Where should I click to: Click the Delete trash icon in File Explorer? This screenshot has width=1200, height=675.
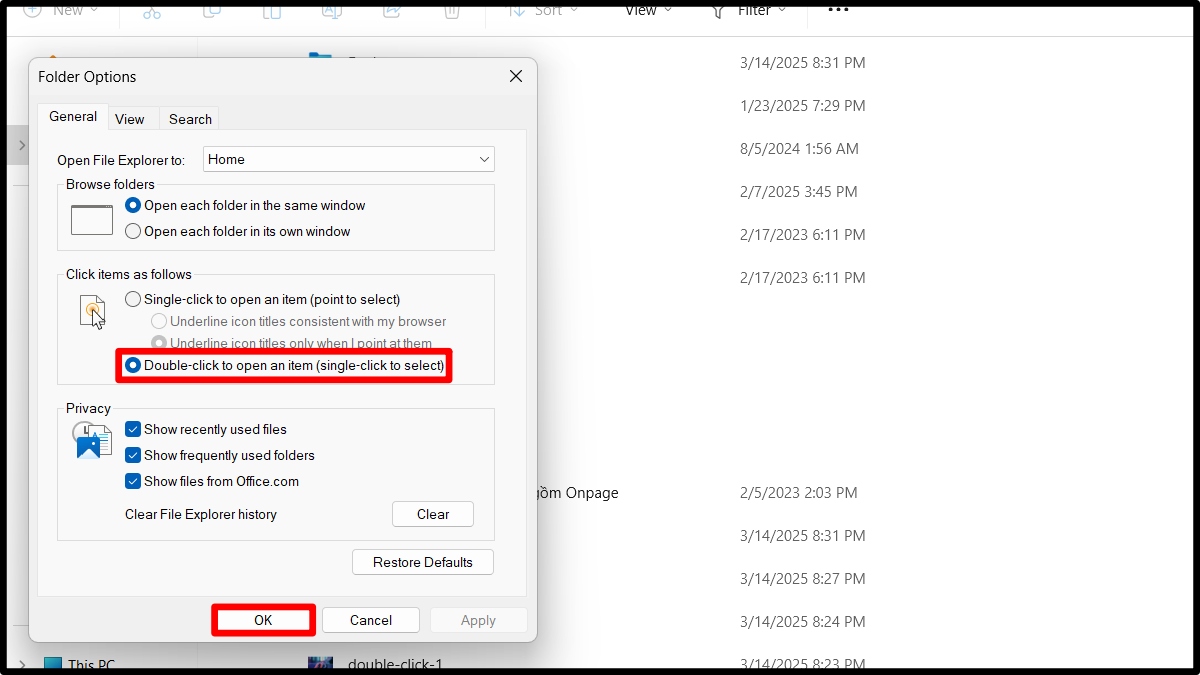click(451, 10)
